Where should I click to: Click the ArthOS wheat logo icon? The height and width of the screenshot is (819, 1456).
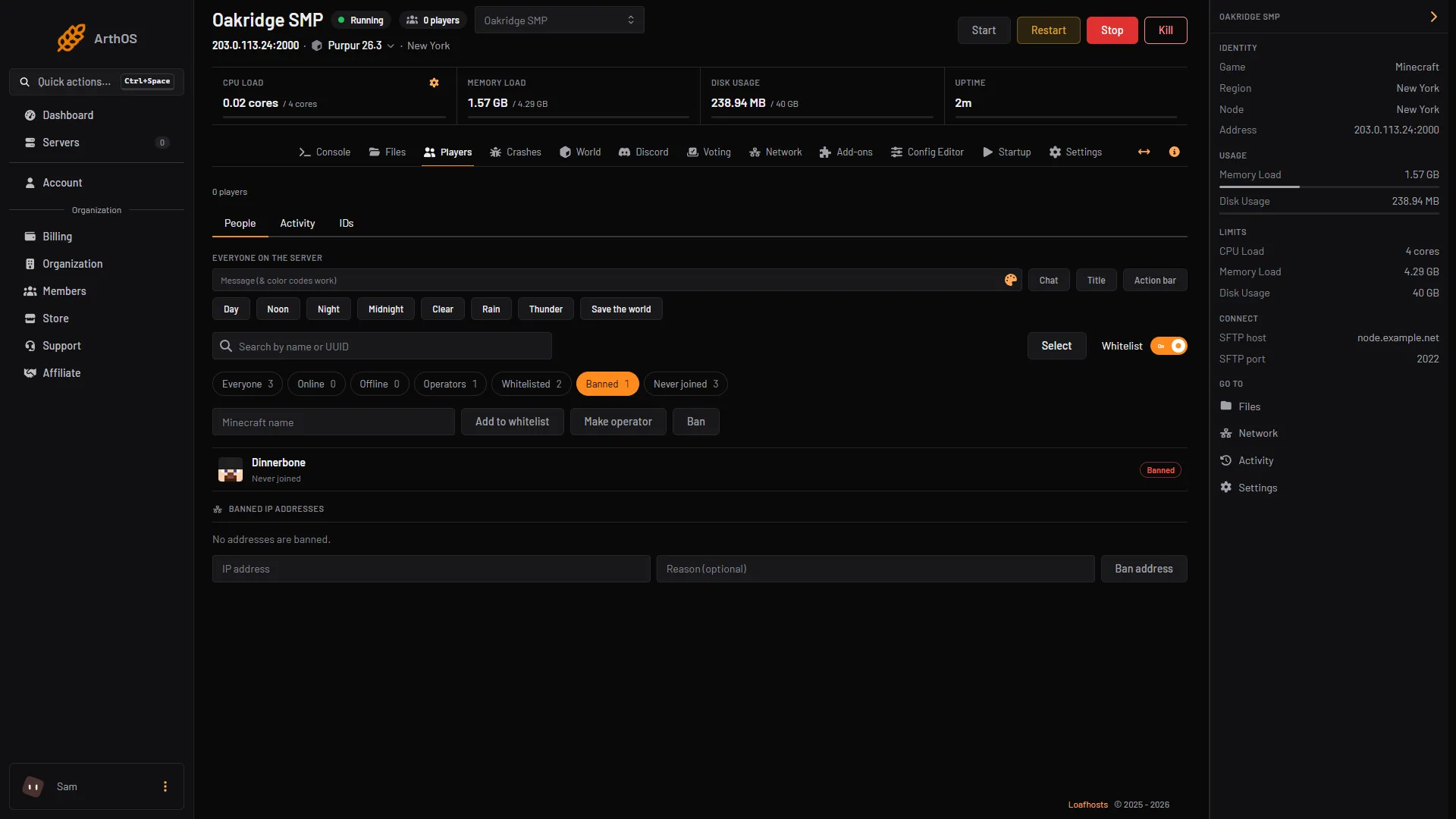(71, 38)
